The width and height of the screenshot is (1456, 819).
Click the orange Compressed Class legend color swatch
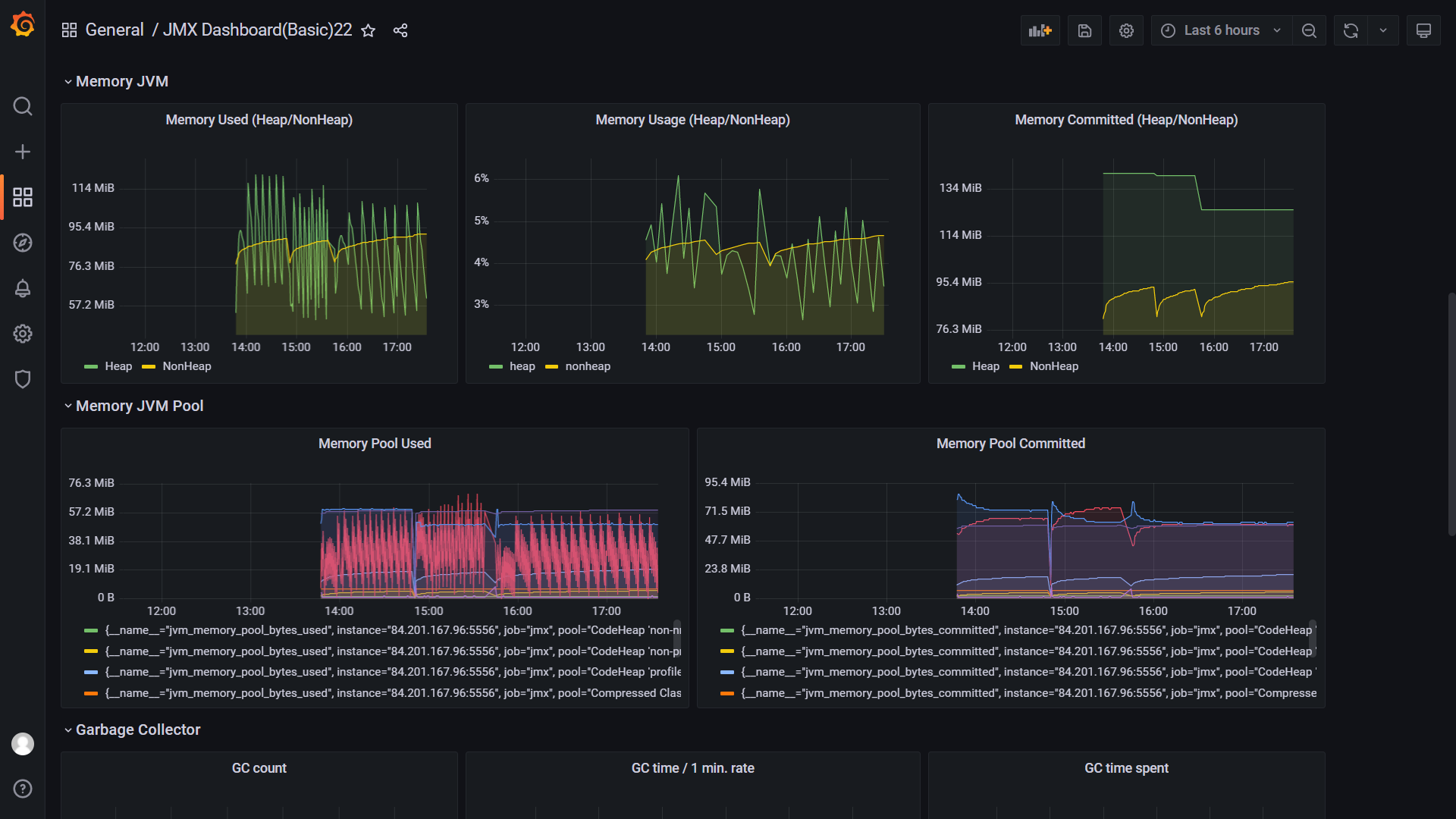pos(91,693)
